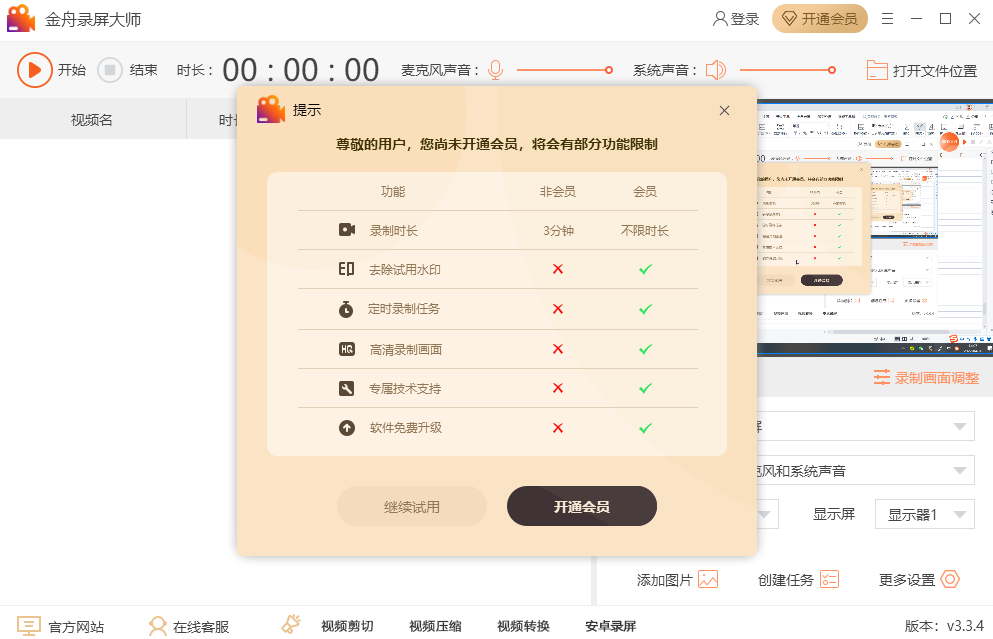
Task: Click the app logo in title bar
Action: coord(21,18)
